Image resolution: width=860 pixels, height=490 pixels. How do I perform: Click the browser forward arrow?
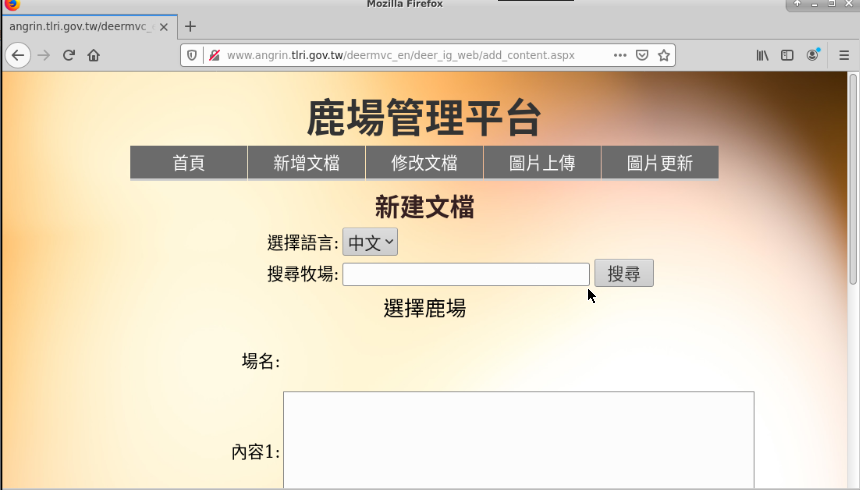43,55
